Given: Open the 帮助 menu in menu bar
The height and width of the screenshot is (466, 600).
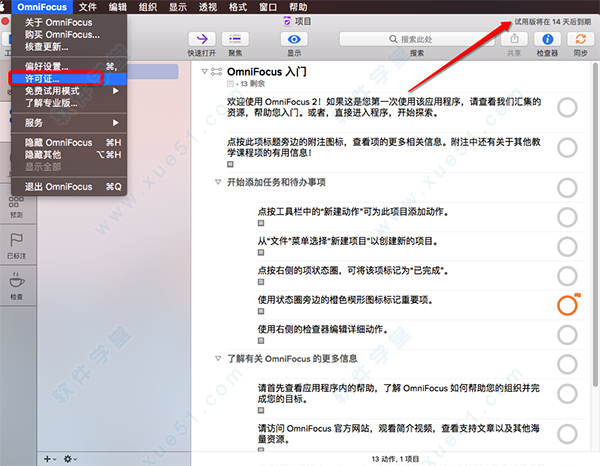Looking at the screenshot, I should pos(298,7).
